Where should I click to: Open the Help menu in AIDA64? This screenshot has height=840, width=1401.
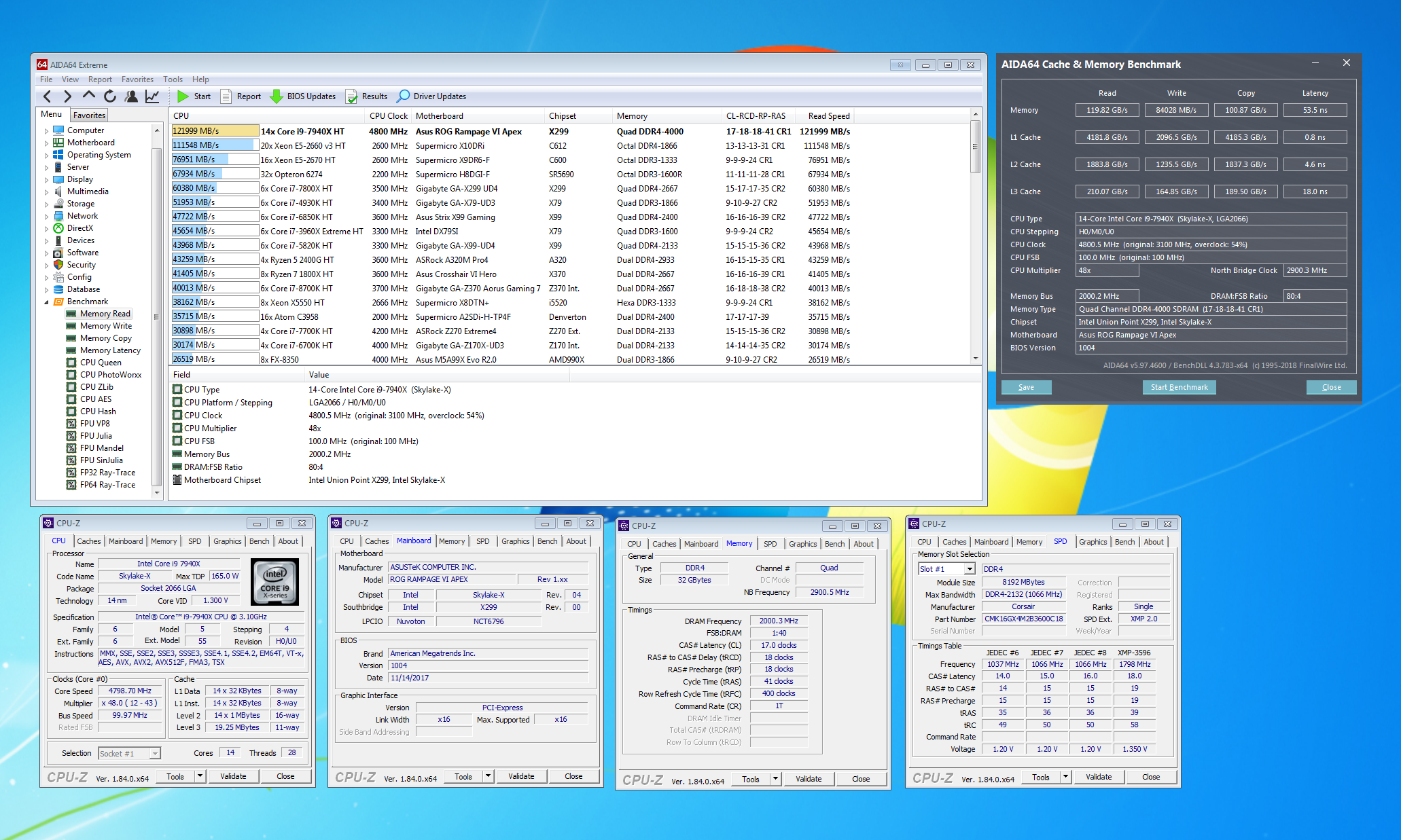[x=200, y=79]
